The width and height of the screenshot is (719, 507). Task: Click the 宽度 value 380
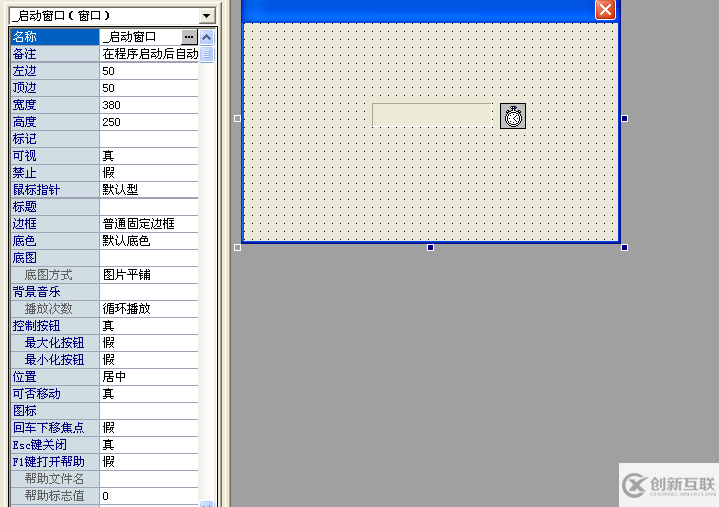pos(149,105)
